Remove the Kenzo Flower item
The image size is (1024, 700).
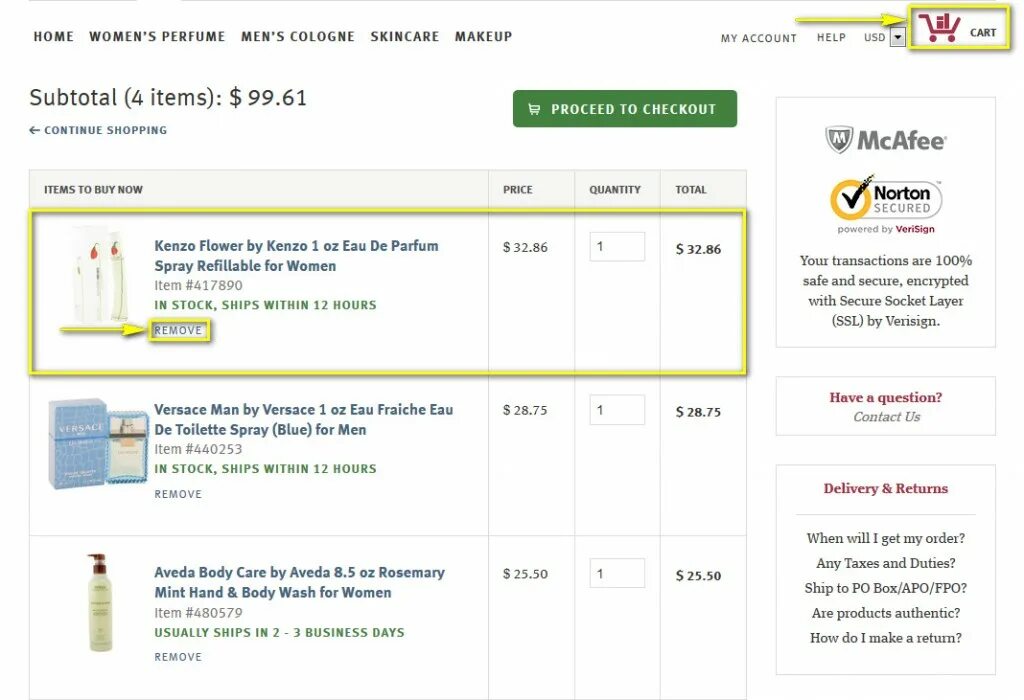(178, 330)
